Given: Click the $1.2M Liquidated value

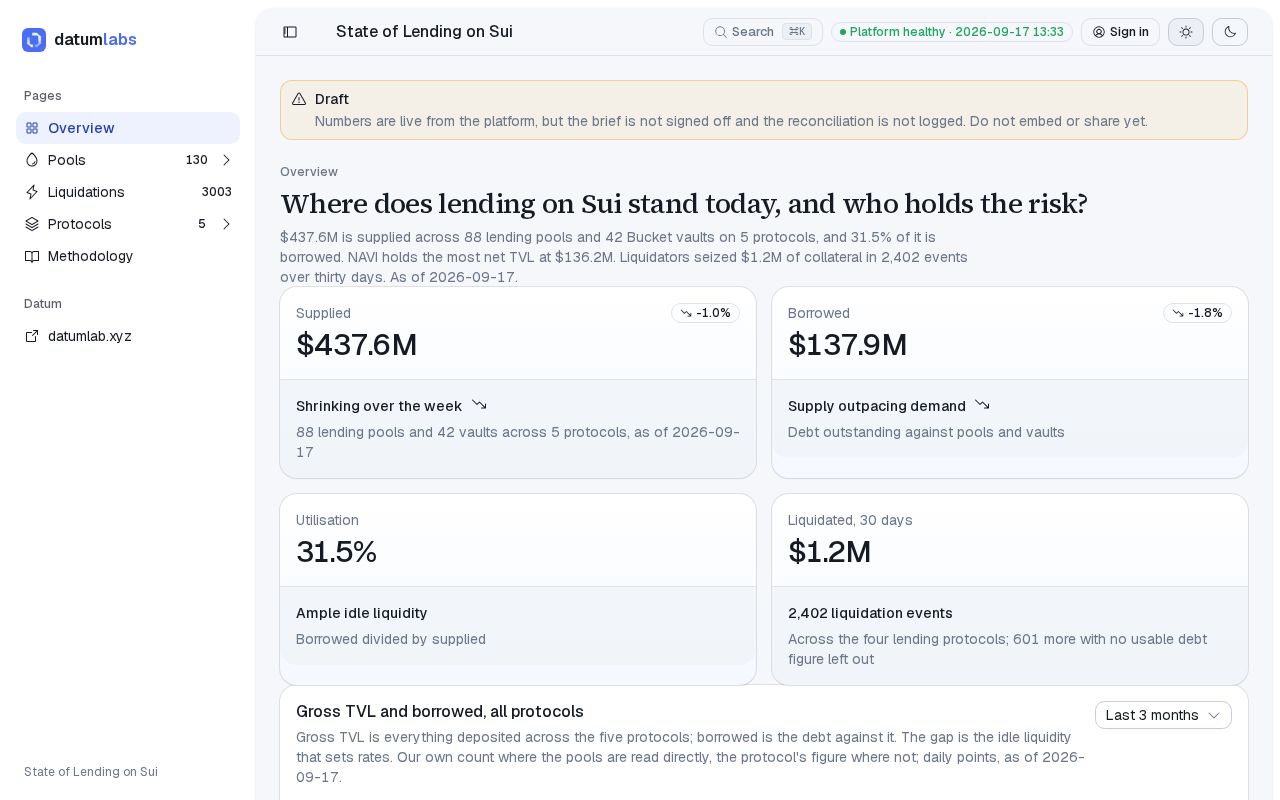Looking at the screenshot, I should (x=830, y=552).
